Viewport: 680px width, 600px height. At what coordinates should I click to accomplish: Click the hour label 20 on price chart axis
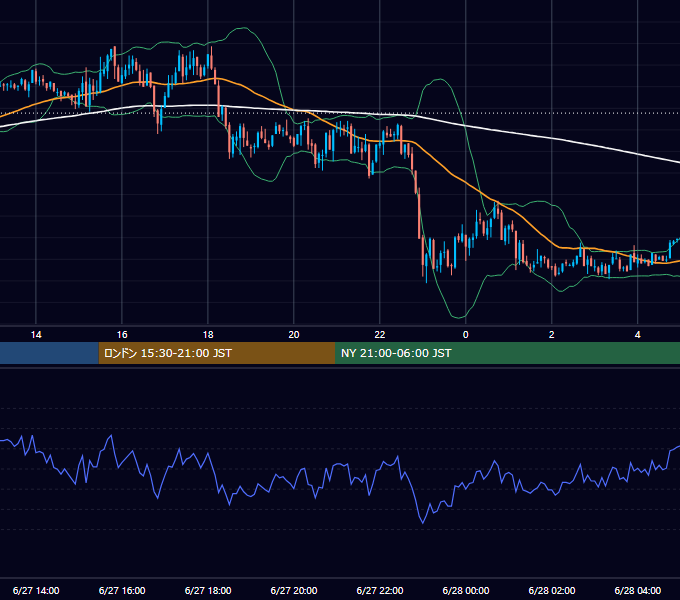[294, 335]
